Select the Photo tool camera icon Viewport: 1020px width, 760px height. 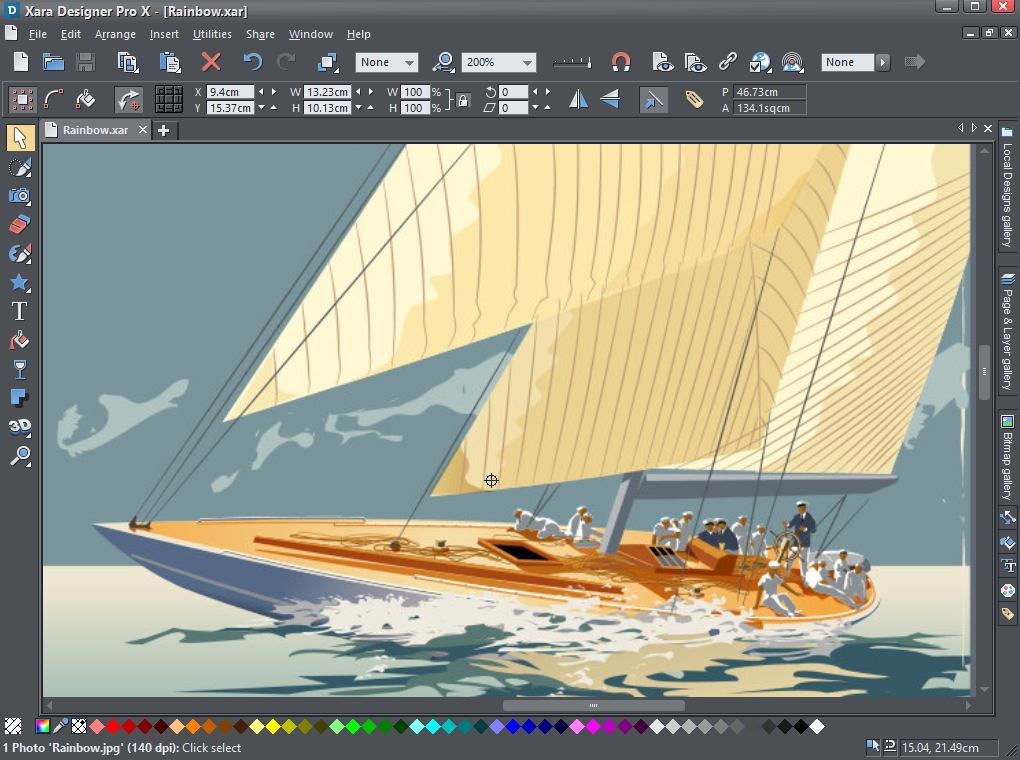point(20,196)
